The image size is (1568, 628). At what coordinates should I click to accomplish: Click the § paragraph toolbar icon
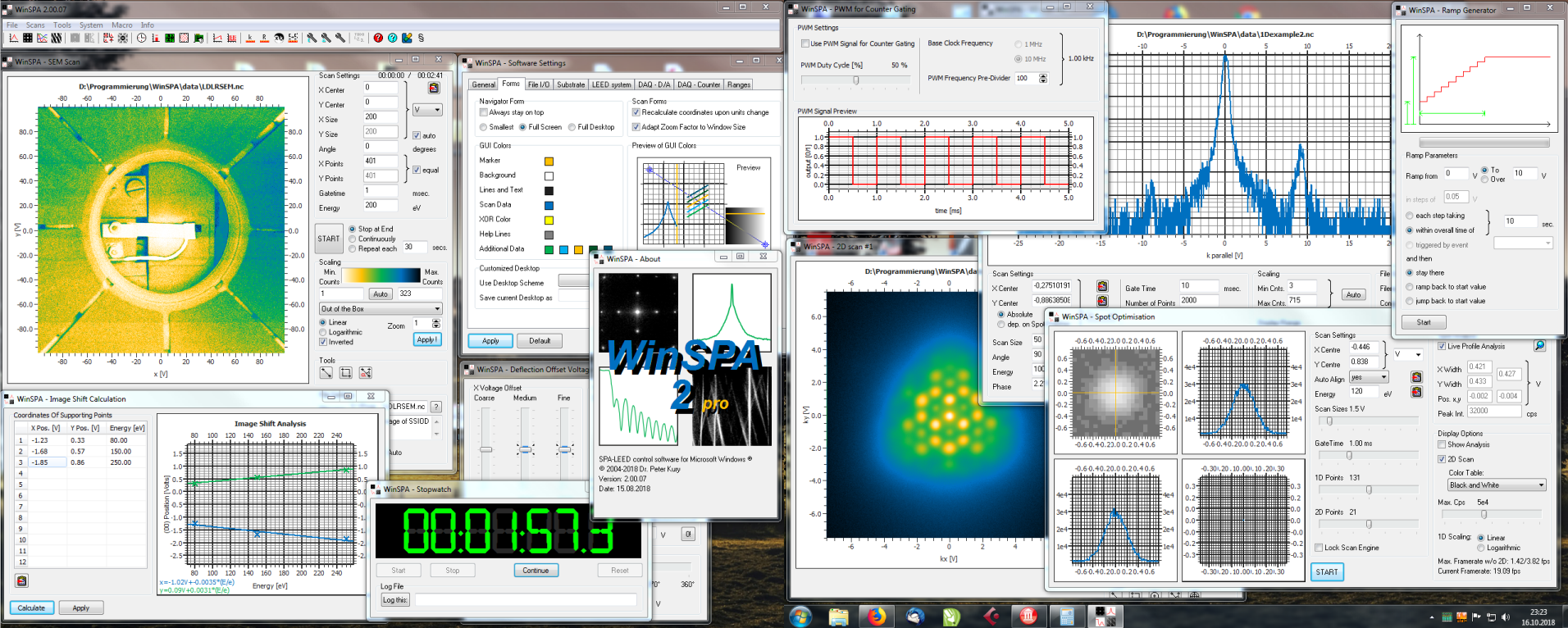(421, 38)
